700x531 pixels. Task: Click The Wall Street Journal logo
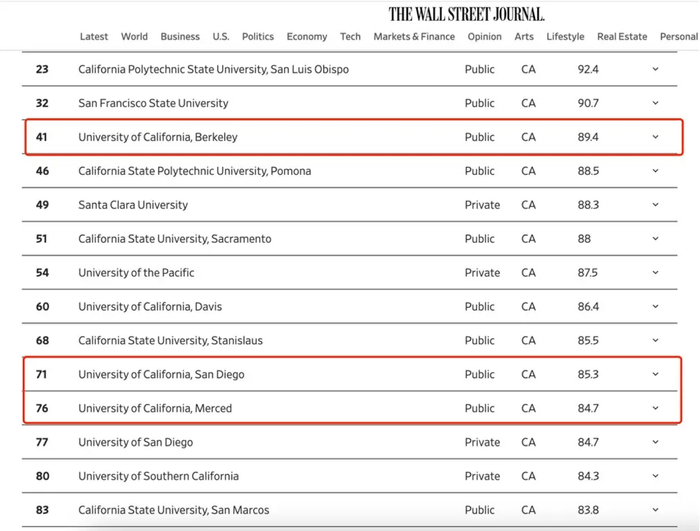point(466,14)
